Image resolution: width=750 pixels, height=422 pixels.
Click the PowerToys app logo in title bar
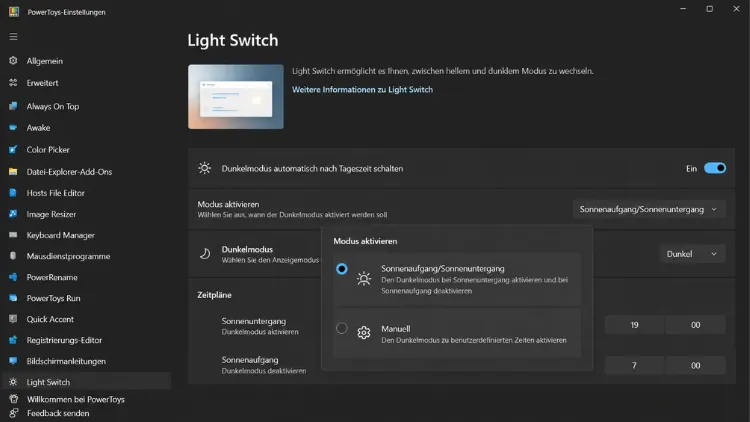(14, 12)
